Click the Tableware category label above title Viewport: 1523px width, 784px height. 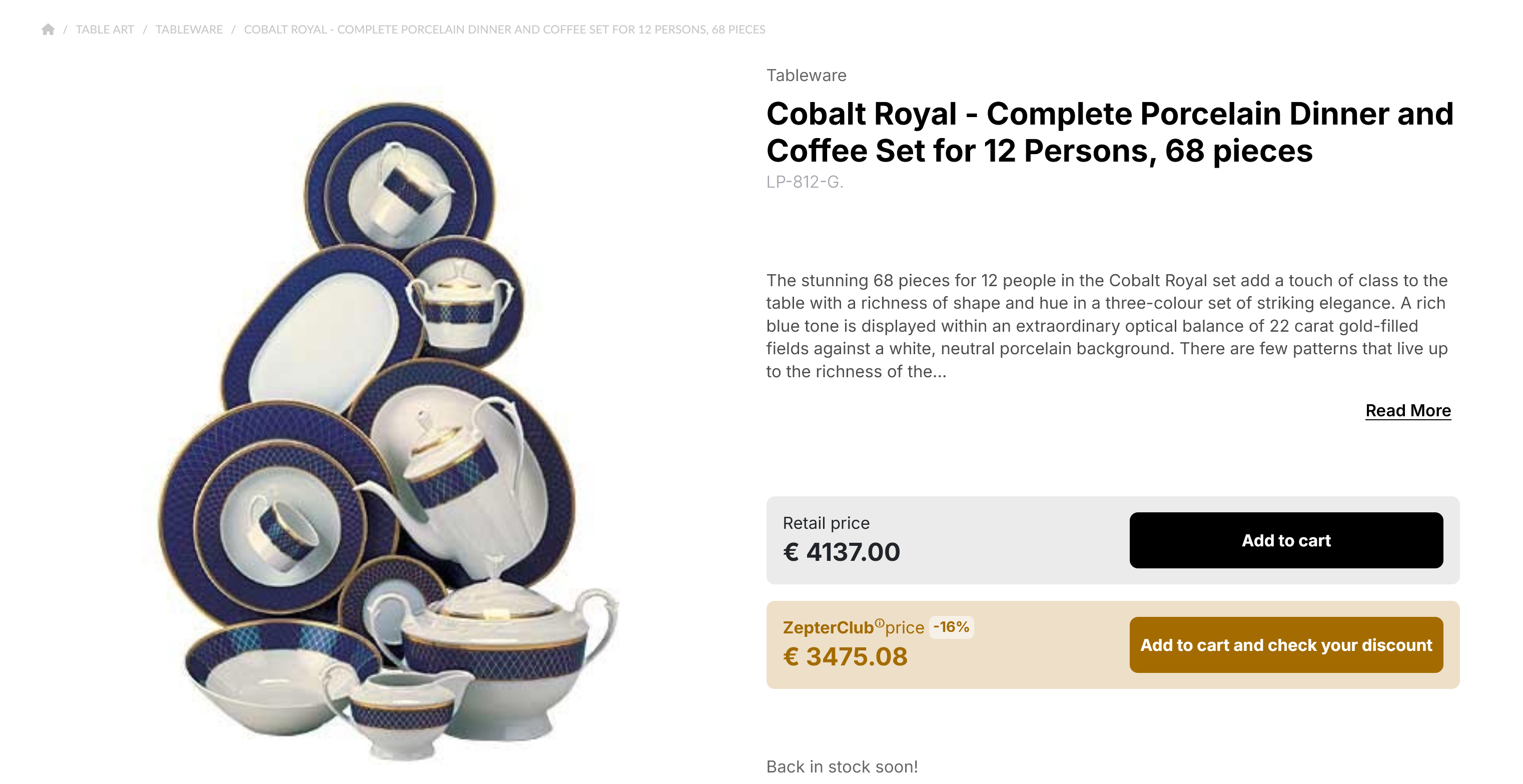(806, 75)
